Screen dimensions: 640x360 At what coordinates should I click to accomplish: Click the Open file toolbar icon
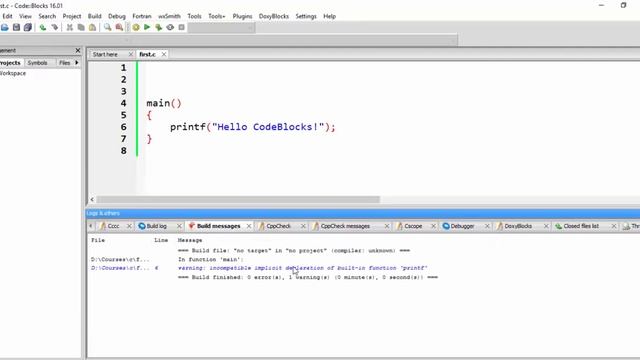click(x=4, y=27)
